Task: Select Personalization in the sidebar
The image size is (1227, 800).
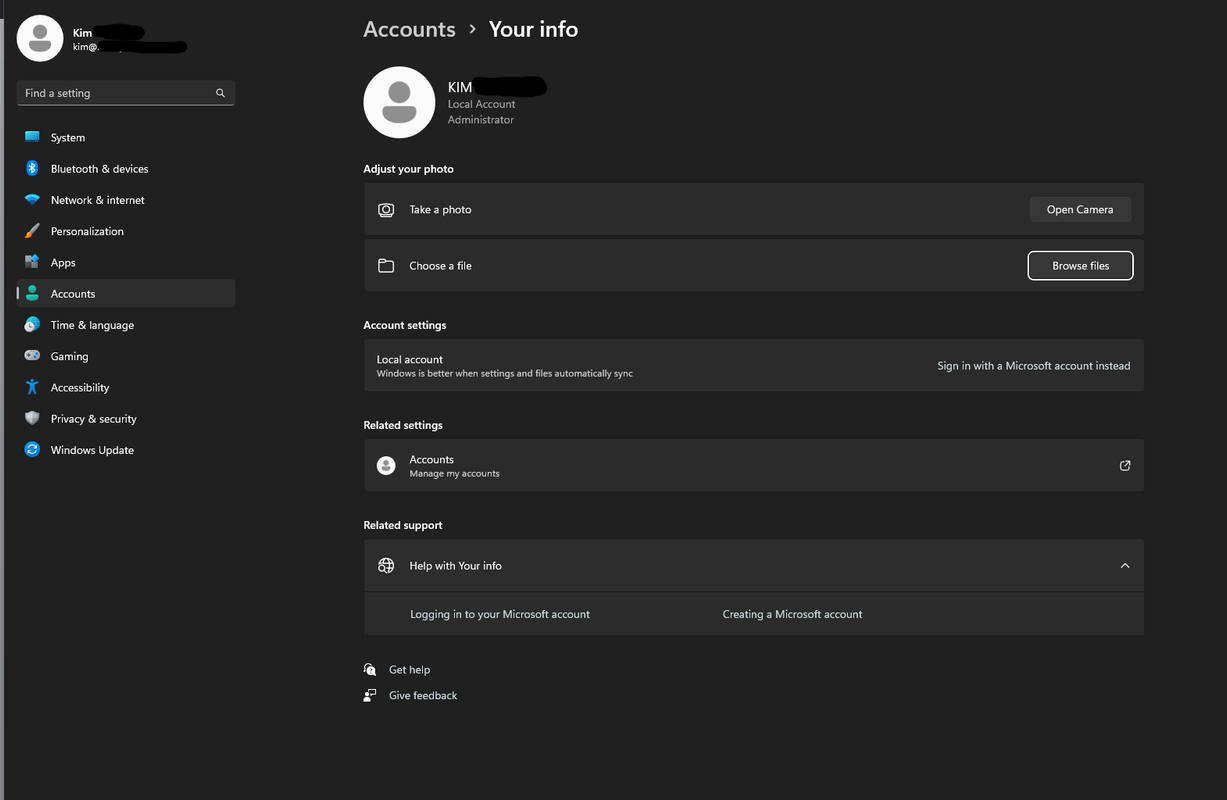Action: tap(126, 231)
